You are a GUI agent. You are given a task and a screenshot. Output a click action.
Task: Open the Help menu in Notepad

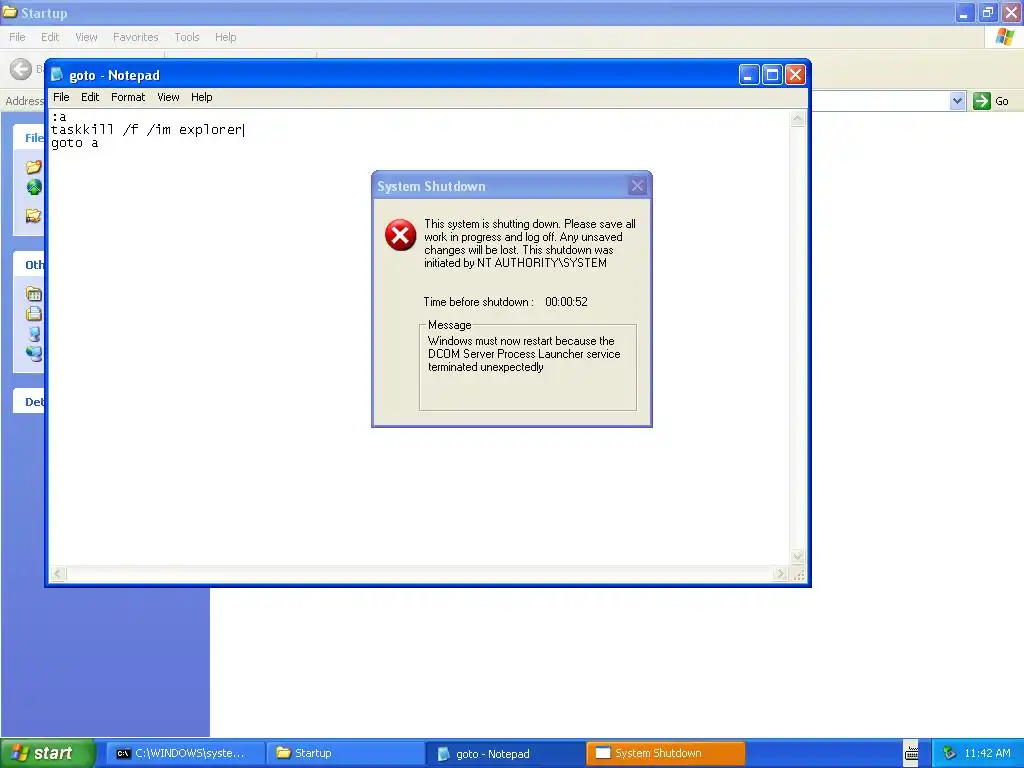pyautogui.click(x=202, y=97)
